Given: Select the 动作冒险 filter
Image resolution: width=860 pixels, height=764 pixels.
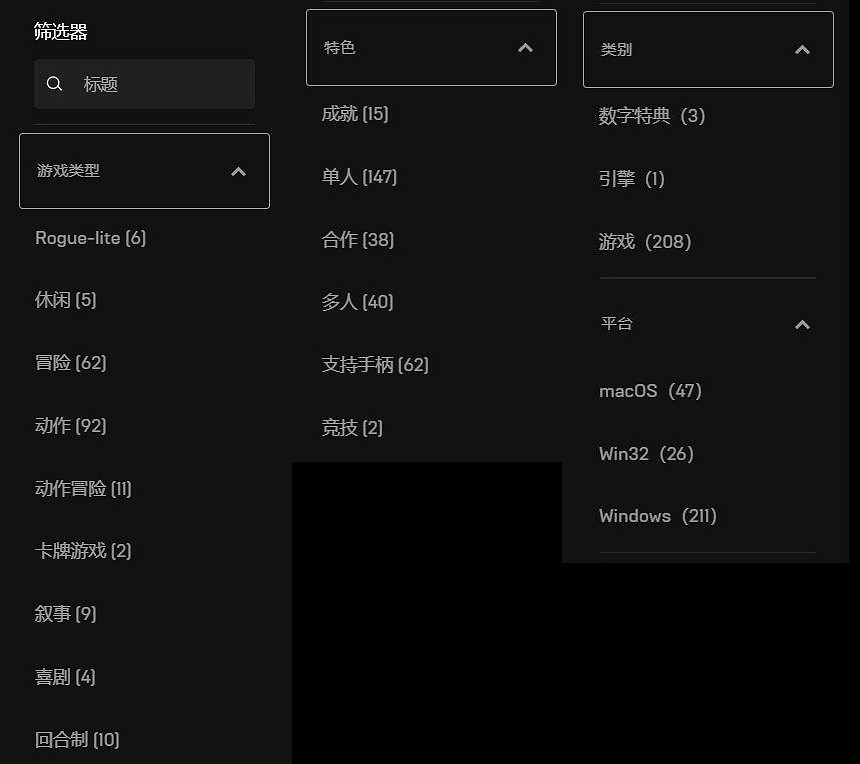Looking at the screenshot, I should click(x=83, y=488).
